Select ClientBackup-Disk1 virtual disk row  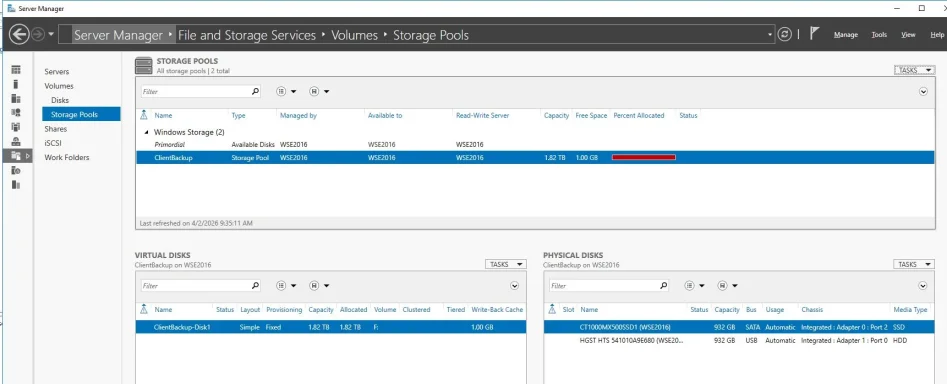point(331,327)
